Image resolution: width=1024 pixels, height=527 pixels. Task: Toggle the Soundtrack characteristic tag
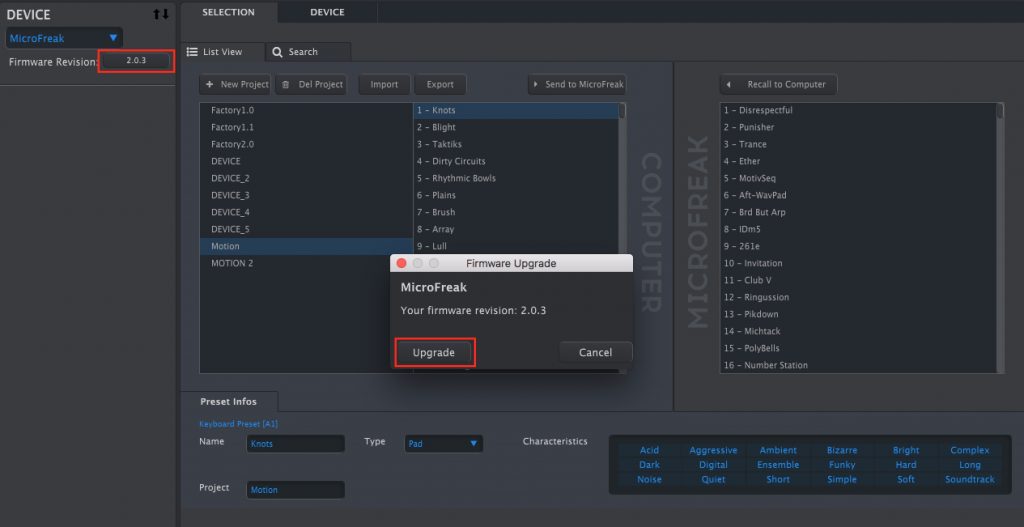969,480
